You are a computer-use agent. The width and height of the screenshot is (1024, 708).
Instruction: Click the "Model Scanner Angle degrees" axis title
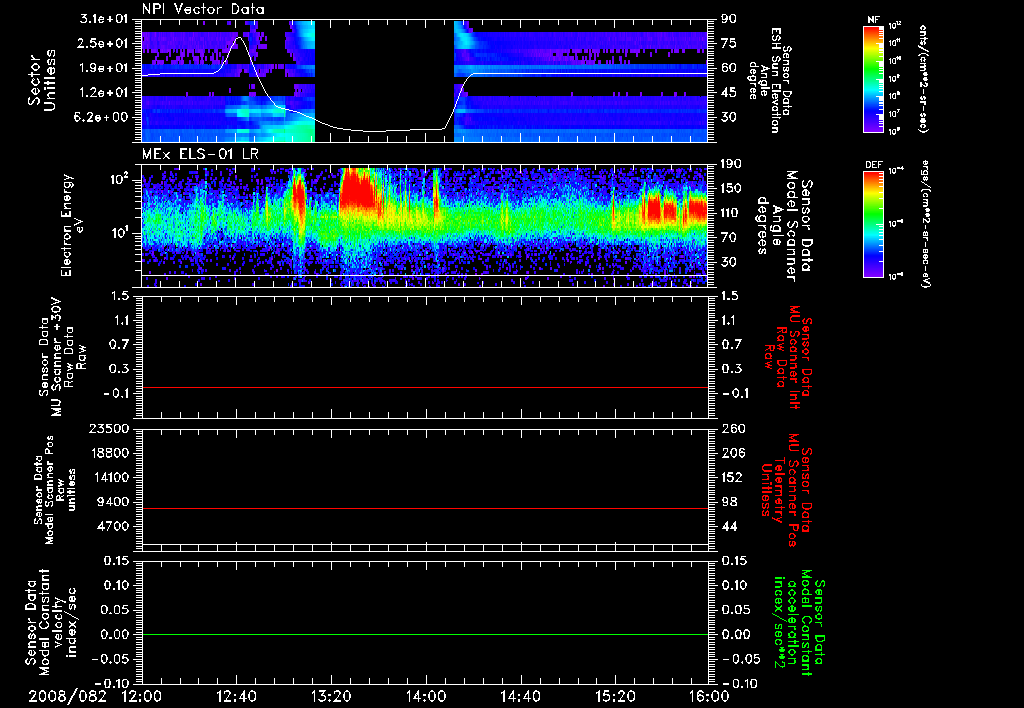click(784, 226)
